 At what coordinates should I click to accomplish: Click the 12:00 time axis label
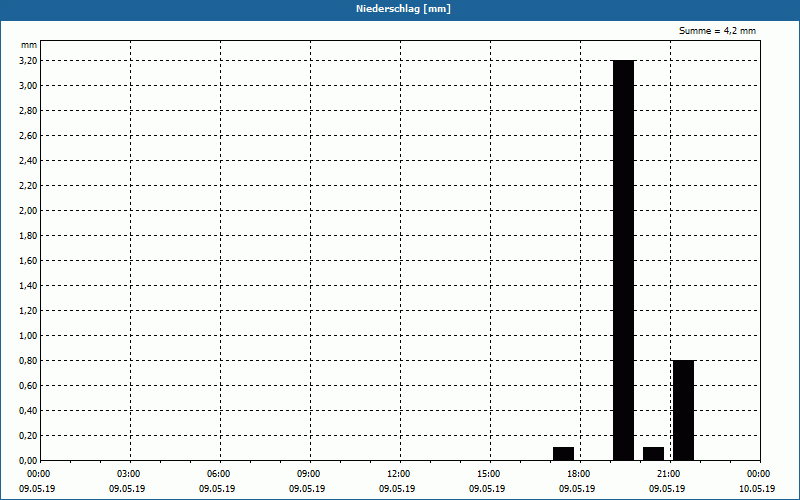coord(398,474)
